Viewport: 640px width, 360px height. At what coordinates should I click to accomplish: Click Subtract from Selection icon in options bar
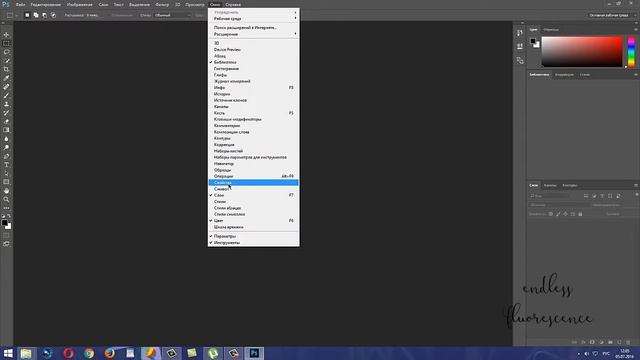click(x=44, y=15)
